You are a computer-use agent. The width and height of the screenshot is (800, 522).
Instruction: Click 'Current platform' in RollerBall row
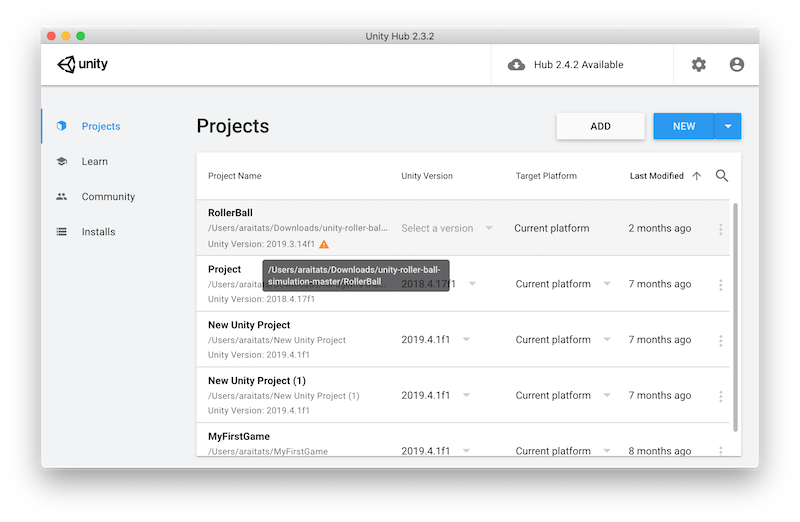pos(552,228)
